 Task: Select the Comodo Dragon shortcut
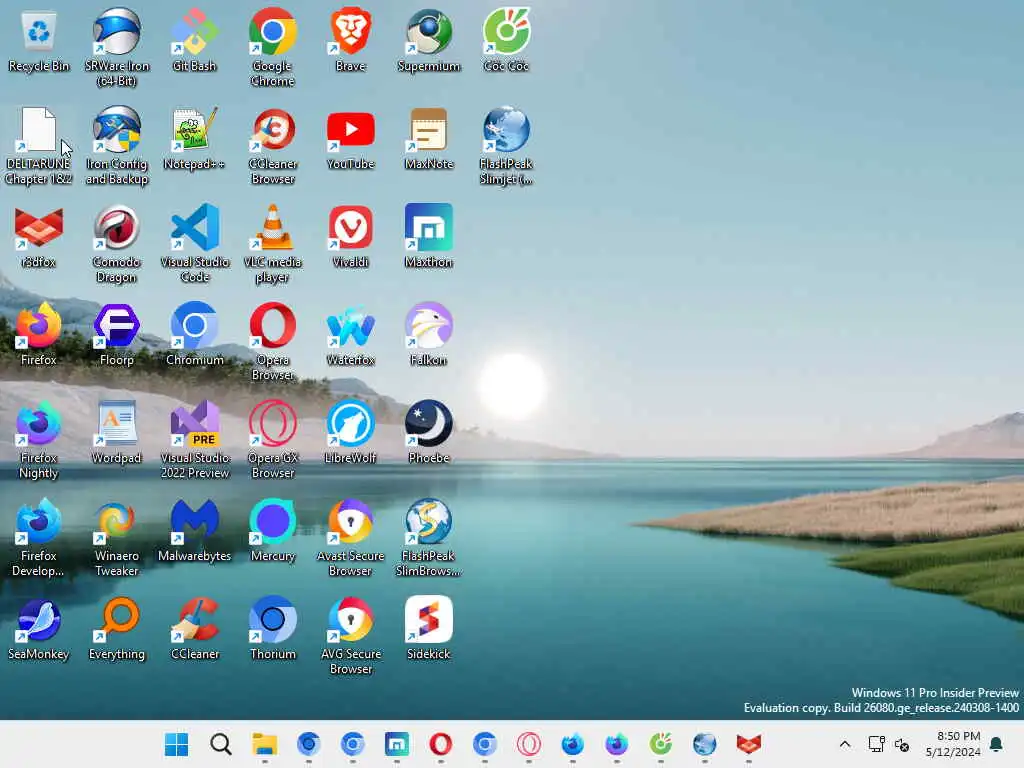tap(117, 244)
